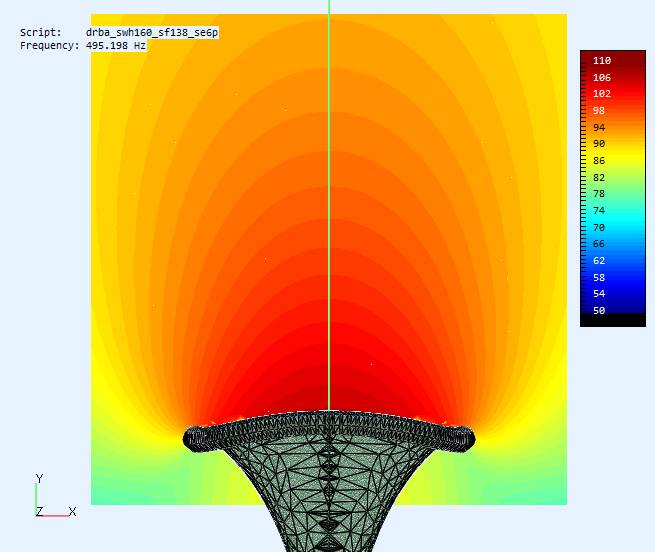The width and height of the screenshot is (655, 552).
Task: Click the 86 value on color legend
Action: click(x=599, y=160)
